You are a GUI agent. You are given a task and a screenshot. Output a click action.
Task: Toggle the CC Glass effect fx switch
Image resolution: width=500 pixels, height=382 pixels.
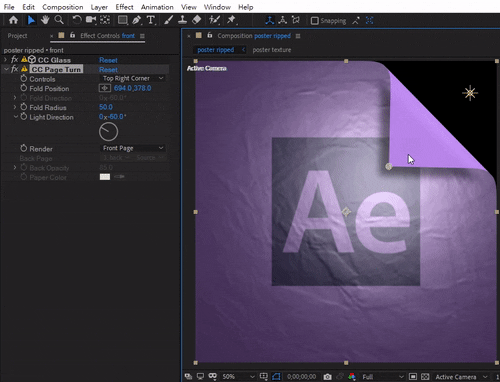[x=14, y=60]
